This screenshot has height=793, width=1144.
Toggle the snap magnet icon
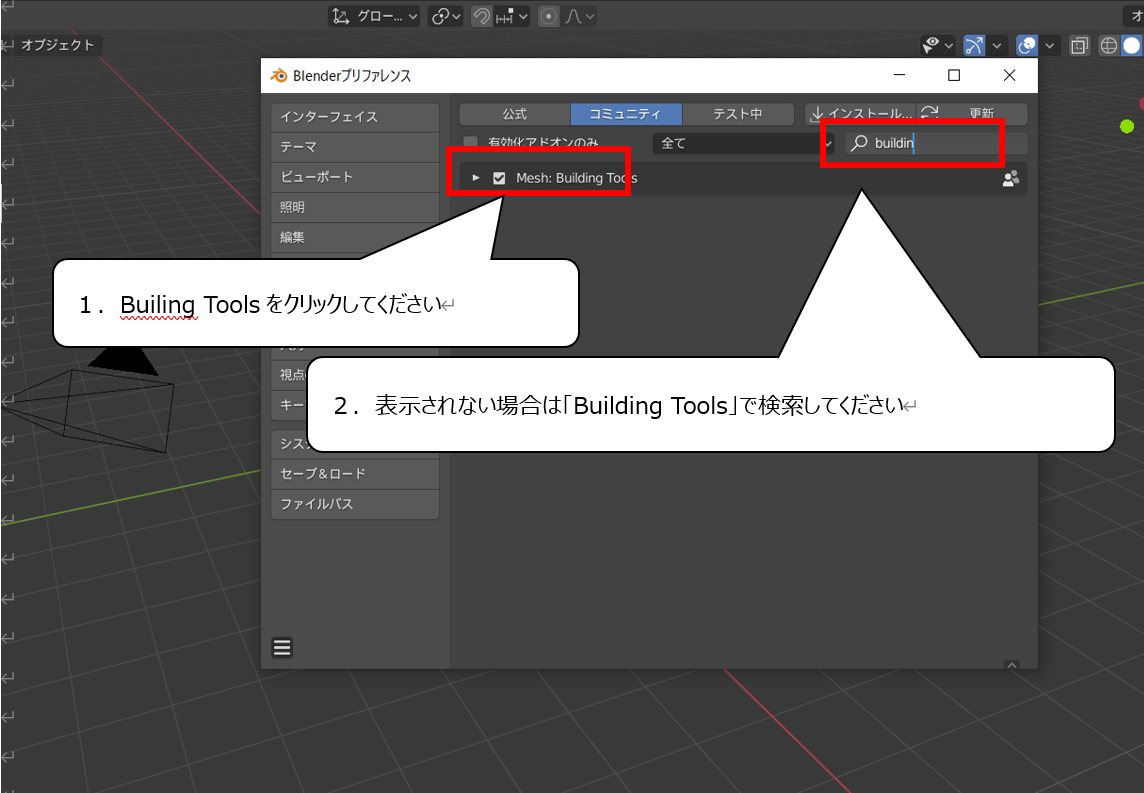click(x=482, y=16)
